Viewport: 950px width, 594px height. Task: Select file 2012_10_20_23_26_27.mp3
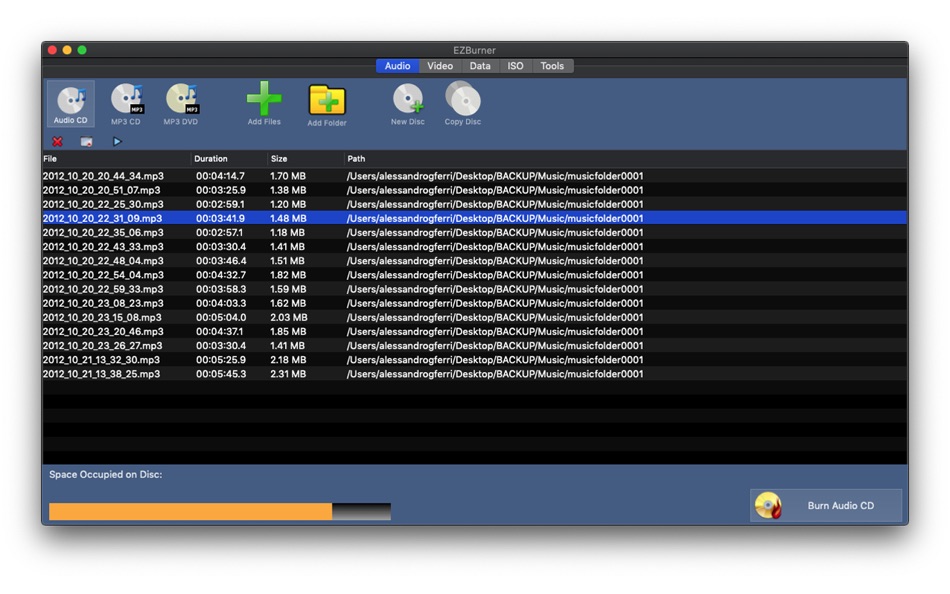tap(102, 345)
